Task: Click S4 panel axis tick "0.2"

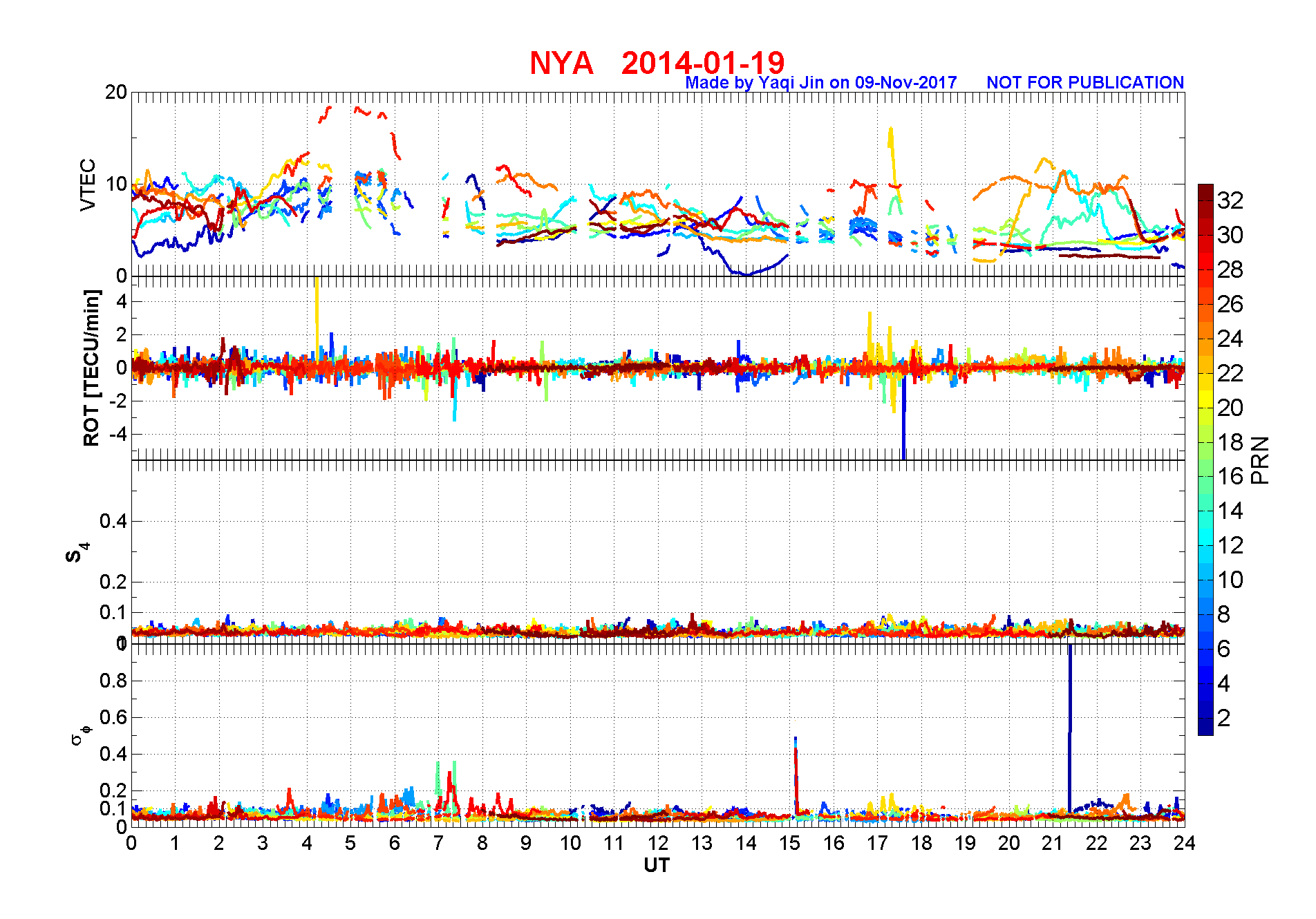Action: pos(113,582)
